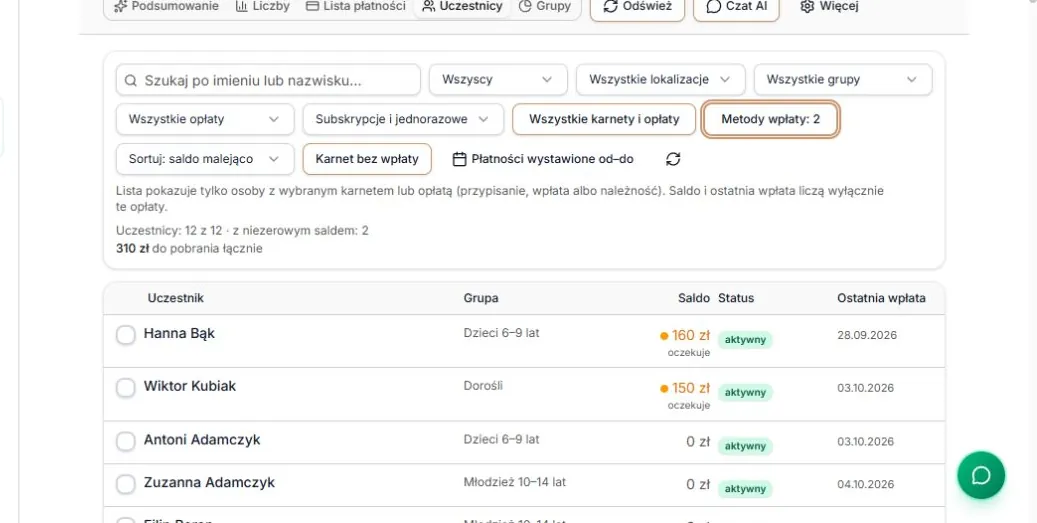
Task: Check the checkbox for Wiktor Kubiak
Action: 126,387
